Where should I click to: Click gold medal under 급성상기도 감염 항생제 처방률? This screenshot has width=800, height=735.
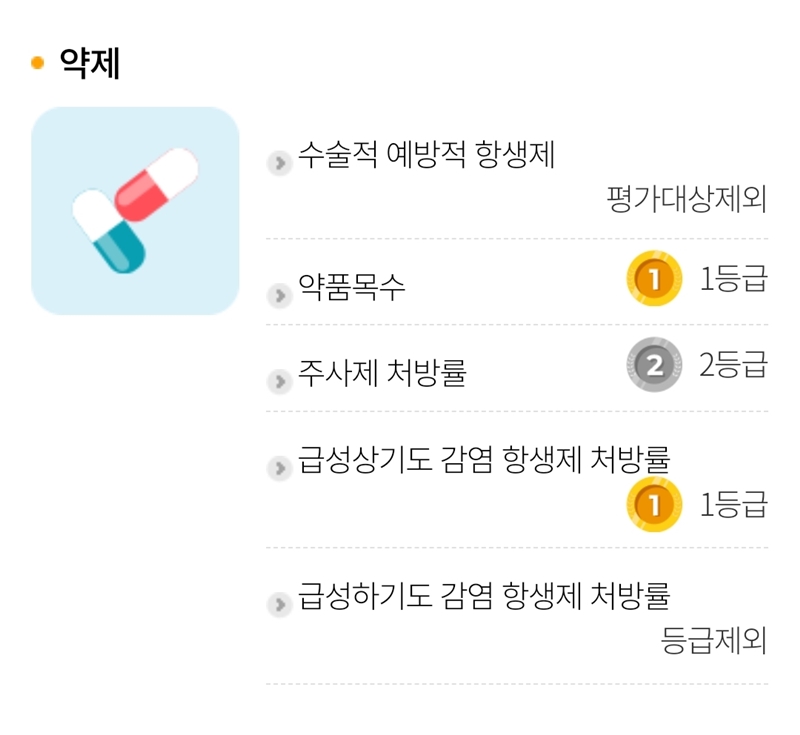pyautogui.click(x=654, y=504)
